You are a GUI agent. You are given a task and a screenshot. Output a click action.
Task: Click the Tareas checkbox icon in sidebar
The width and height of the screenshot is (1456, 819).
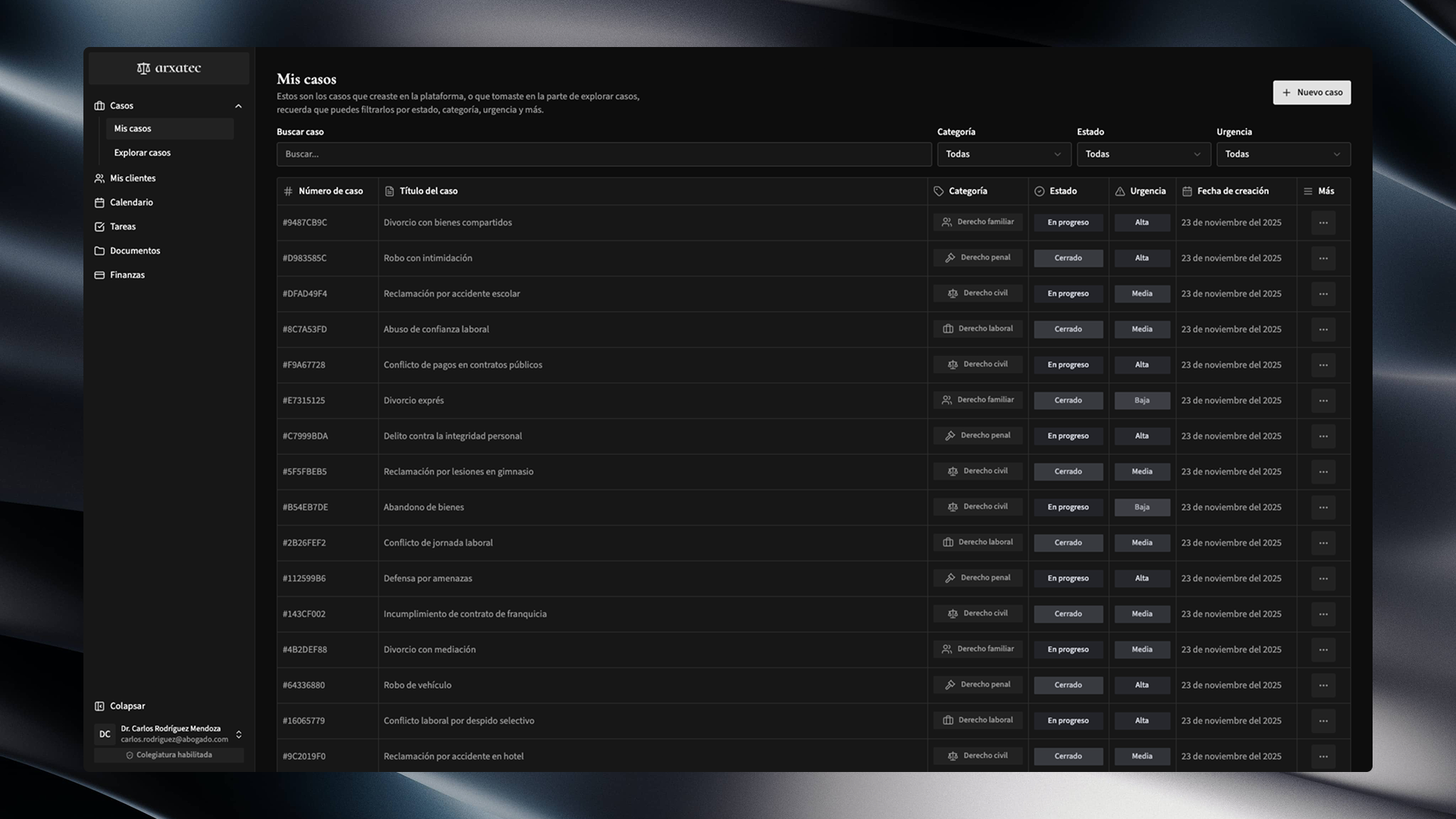[x=99, y=227]
